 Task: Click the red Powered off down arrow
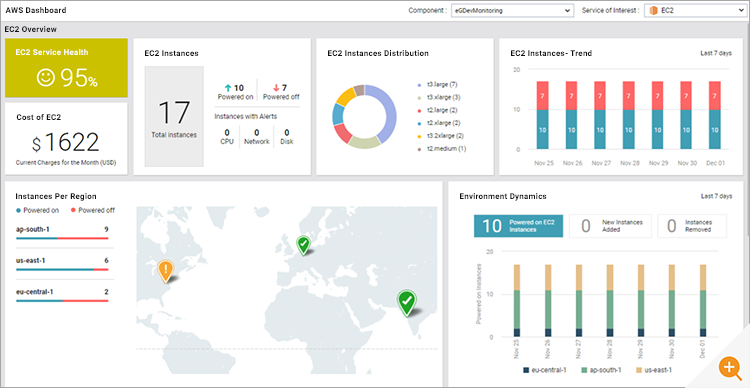pos(276,88)
